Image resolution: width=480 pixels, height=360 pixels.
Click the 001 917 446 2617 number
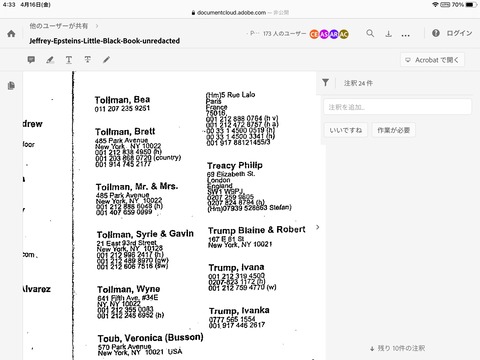click(x=237, y=325)
